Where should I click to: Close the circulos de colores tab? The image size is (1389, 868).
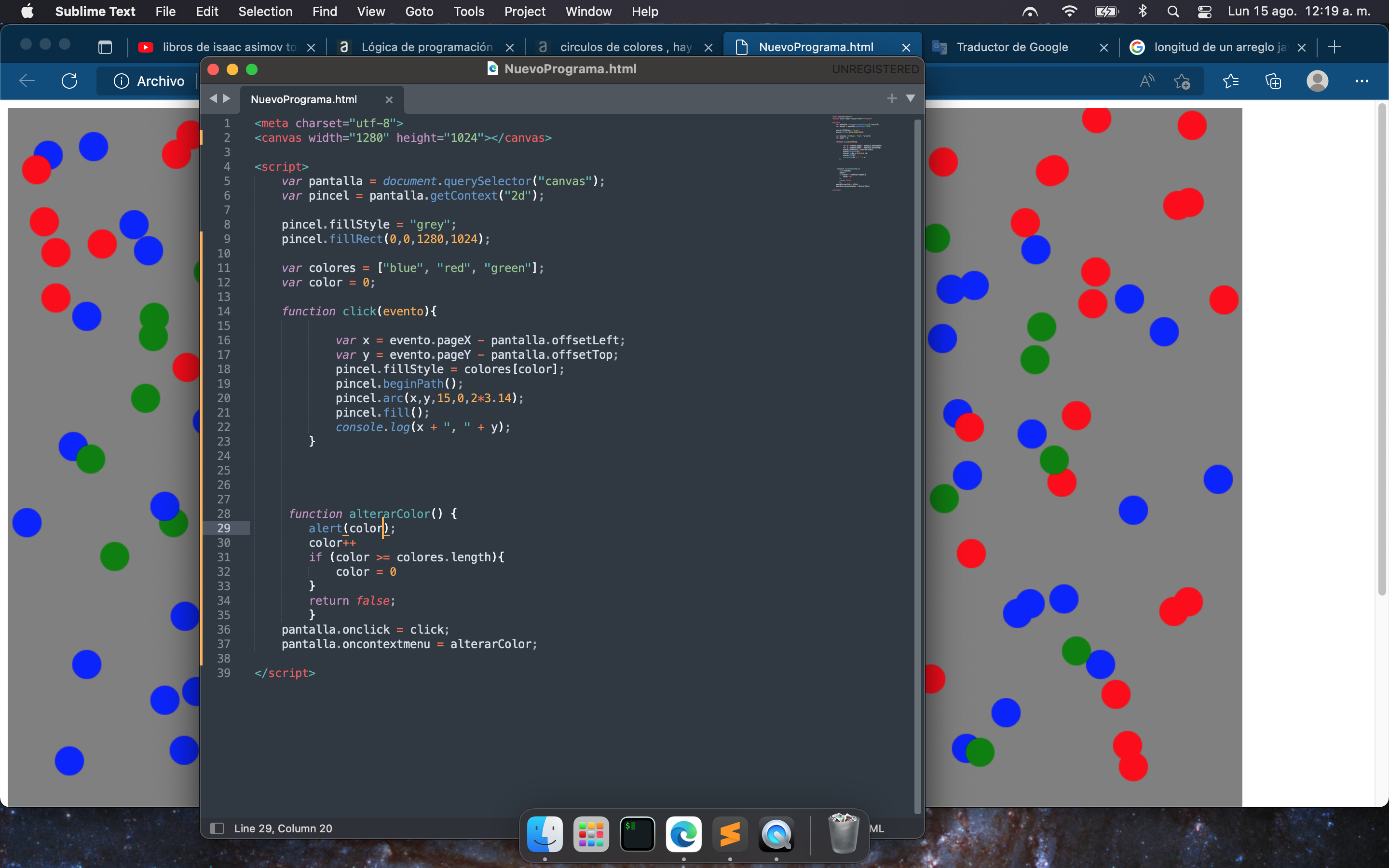708,48
